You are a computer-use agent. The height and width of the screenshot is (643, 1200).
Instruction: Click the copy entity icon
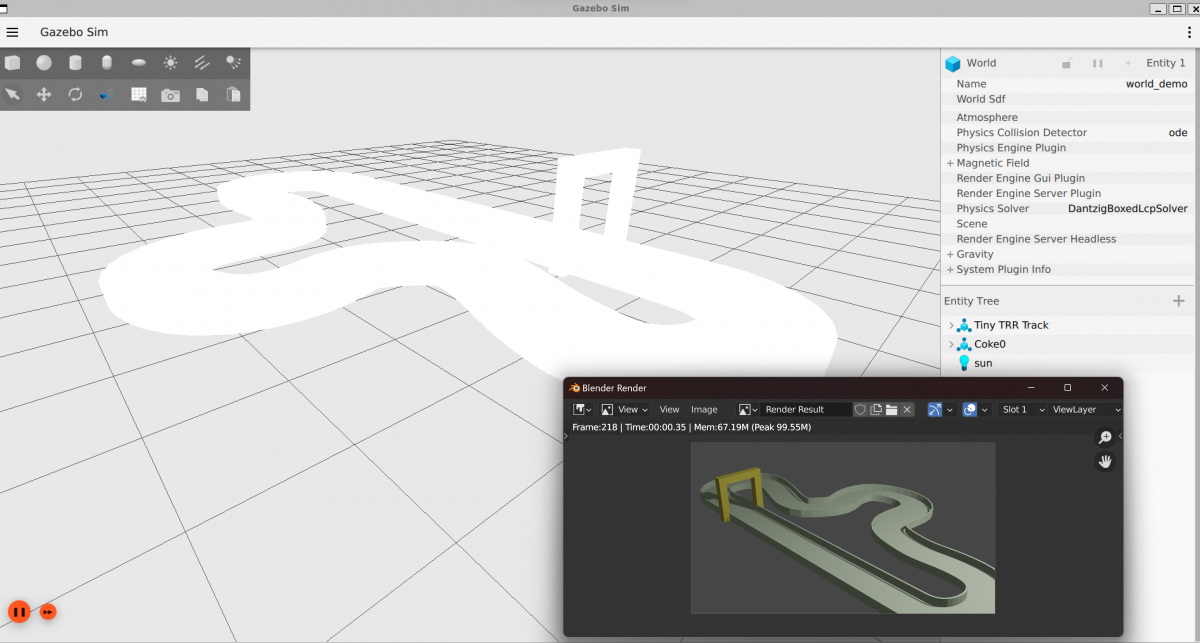202,95
